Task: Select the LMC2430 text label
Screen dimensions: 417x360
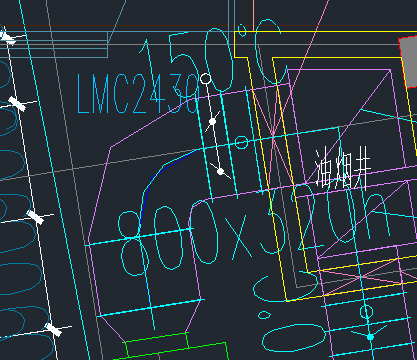Action: click(x=138, y=94)
